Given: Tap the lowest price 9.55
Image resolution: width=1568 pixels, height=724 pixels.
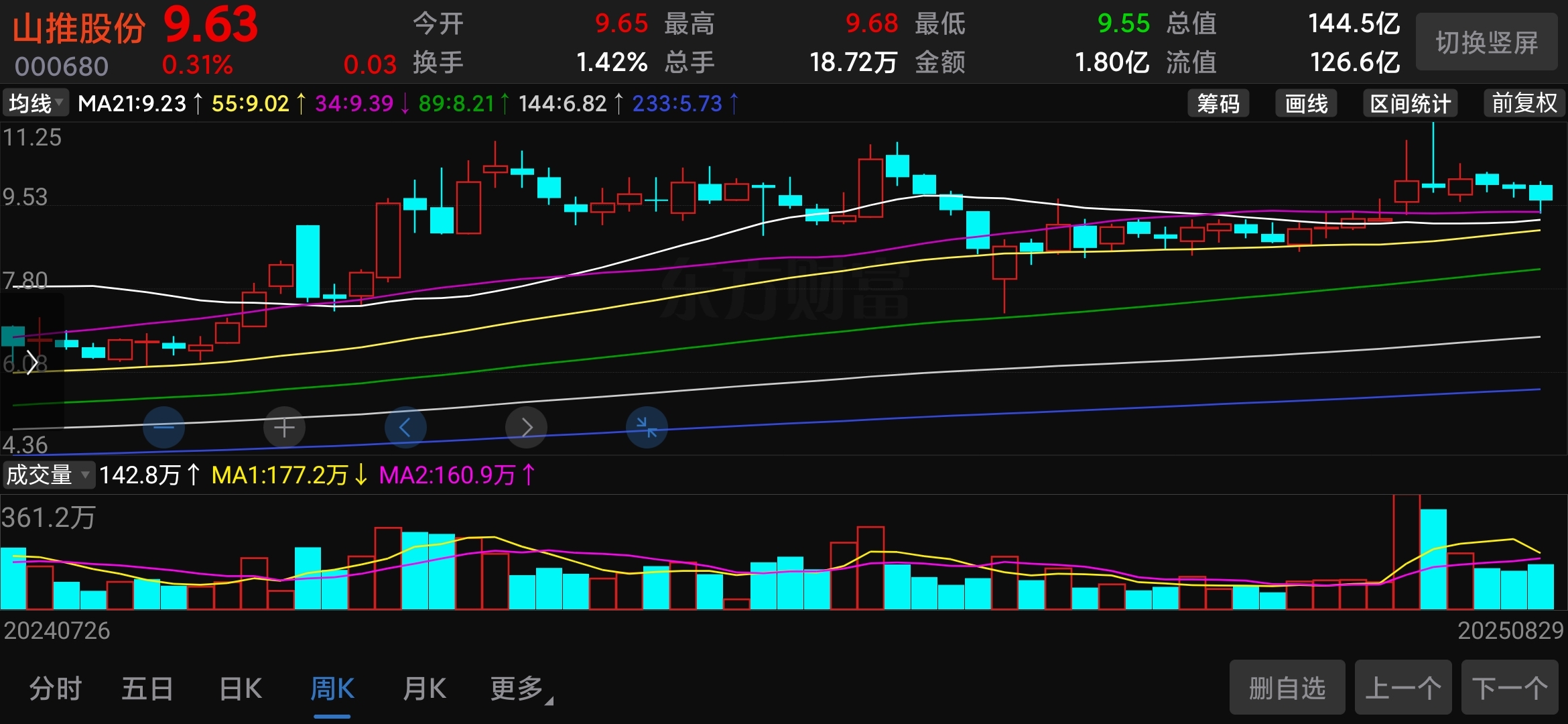Looking at the screenshot, I should coord(1123,23).
